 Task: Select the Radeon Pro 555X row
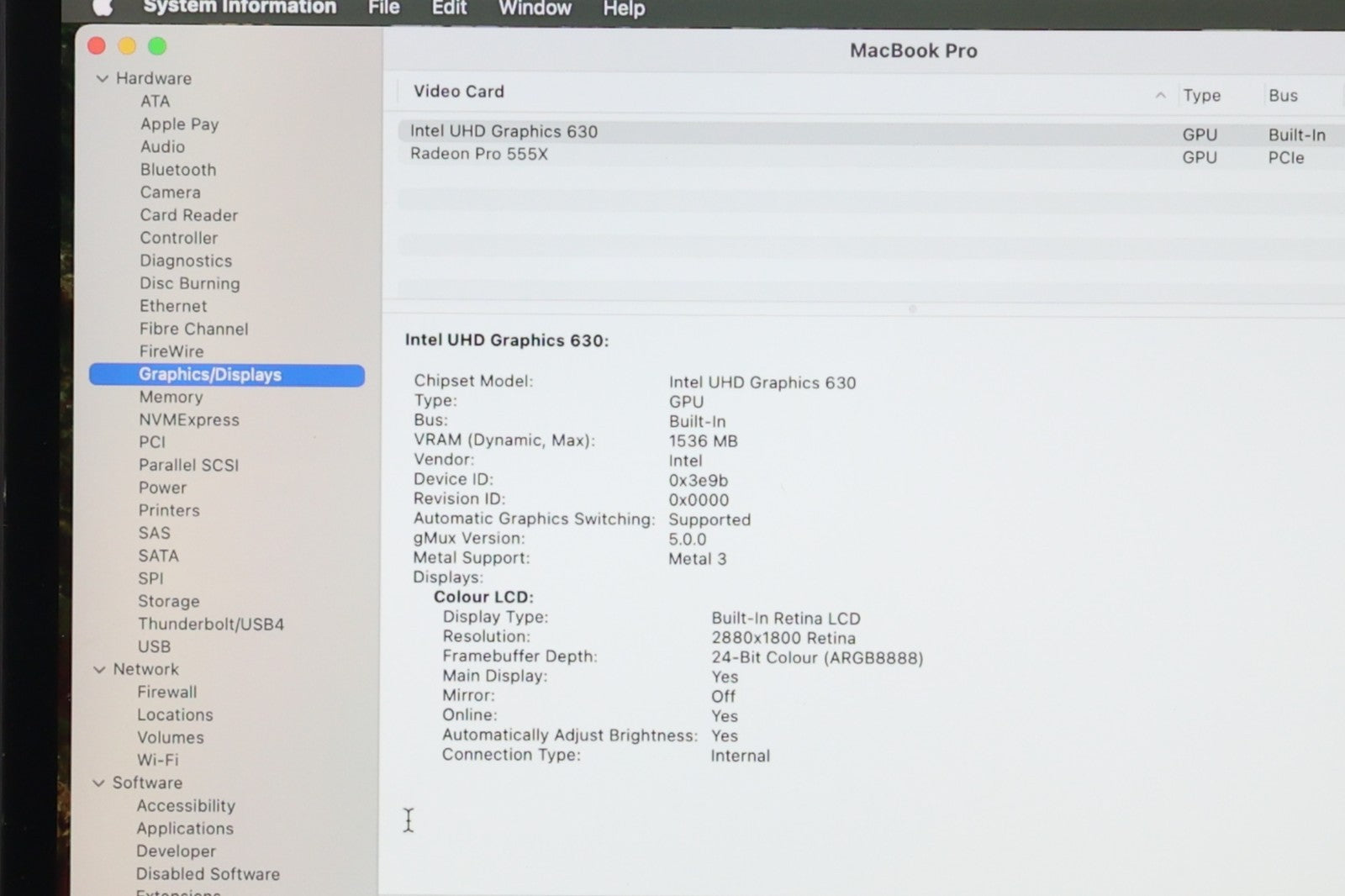[x=479, y=155]
